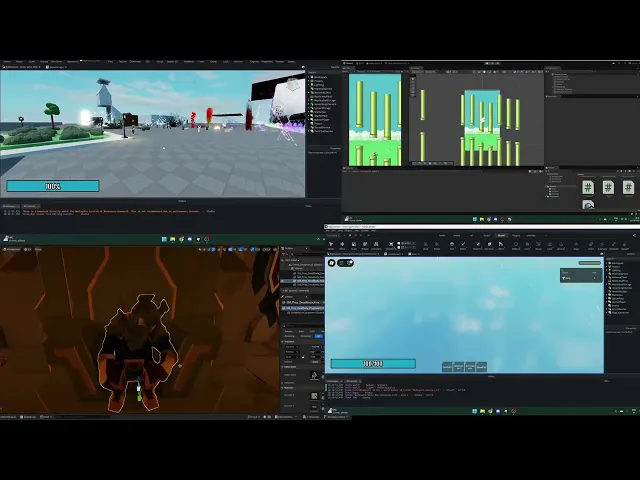Expand the Workspace arrow in top-left Studio Explorer
Viewport: 640px width, 480px height.
309,77
